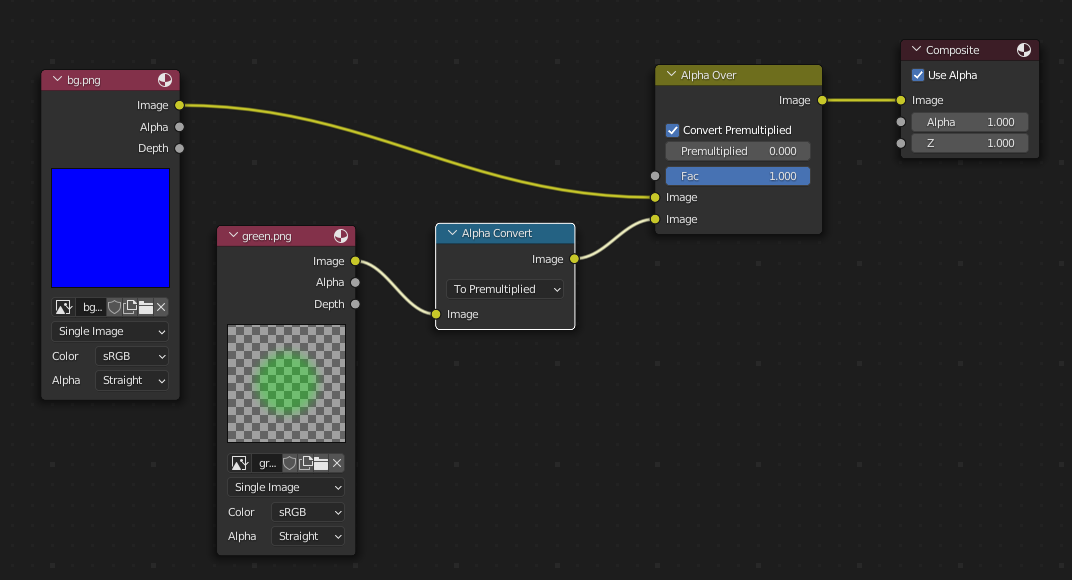Image resolution: width=1072 pixels, height=580 pixels.
Task: Disable the Use Alpha checkbox
Action: coord(918,75)
